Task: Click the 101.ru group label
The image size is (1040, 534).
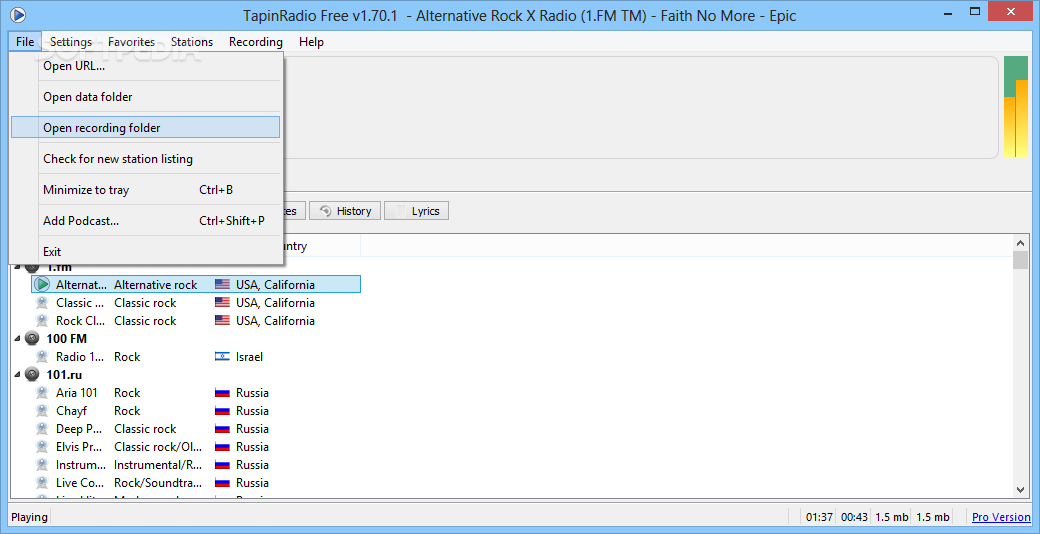Action: click(64, 374)
